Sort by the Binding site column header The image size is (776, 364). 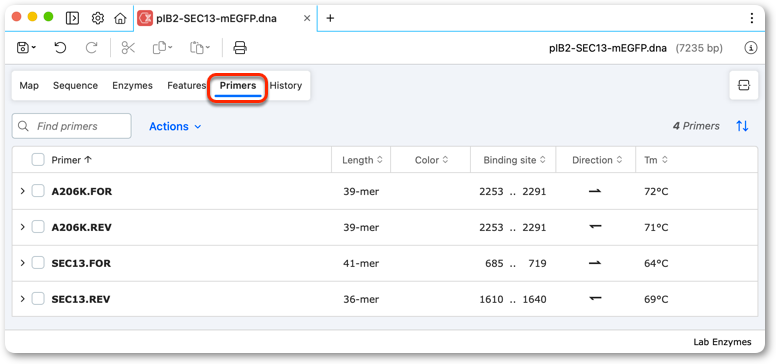point(514,160)
